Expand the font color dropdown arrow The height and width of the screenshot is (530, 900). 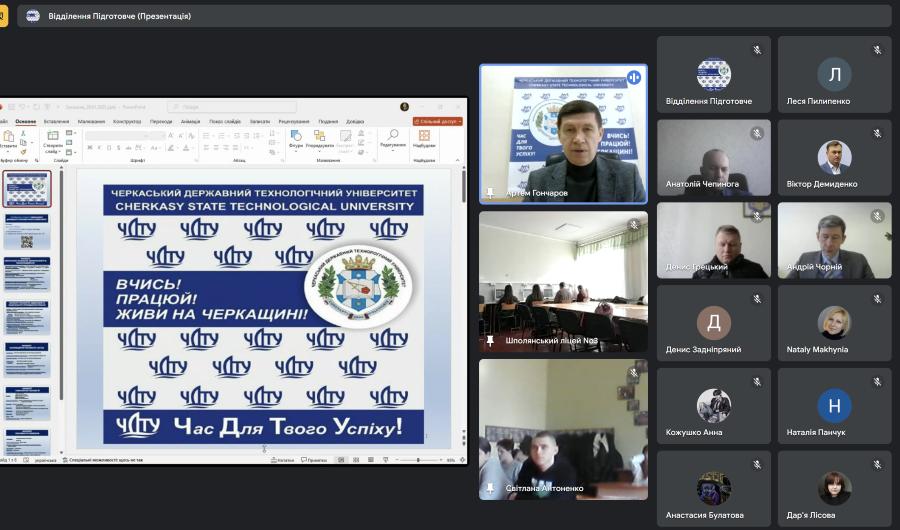coord(192,148)
